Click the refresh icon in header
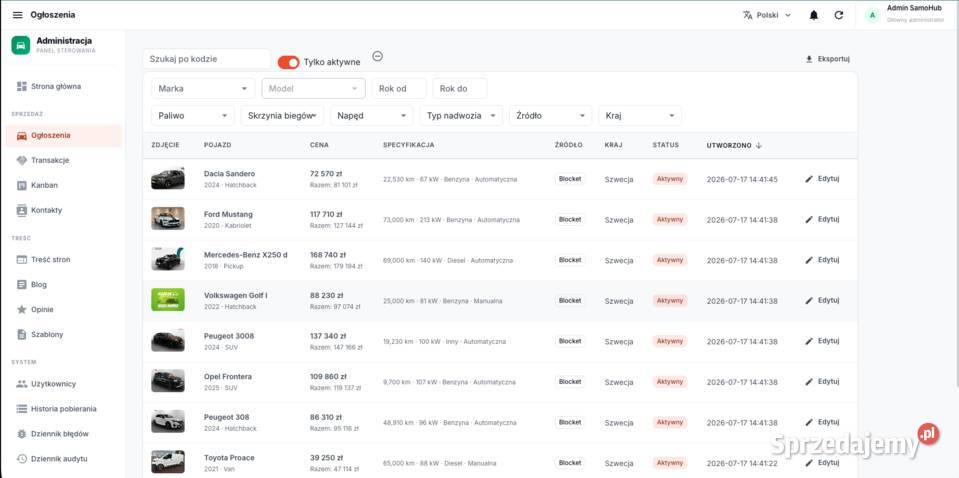This screenshot has height=478, width=959. pos(839,15)
